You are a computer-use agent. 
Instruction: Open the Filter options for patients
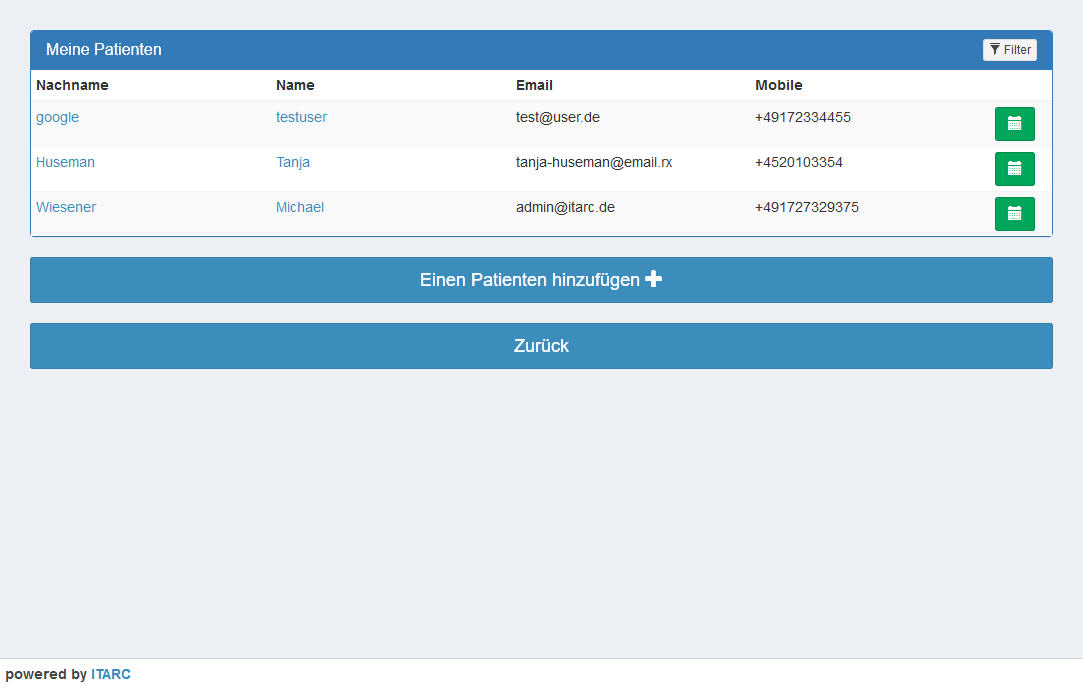pos(1009,50)
